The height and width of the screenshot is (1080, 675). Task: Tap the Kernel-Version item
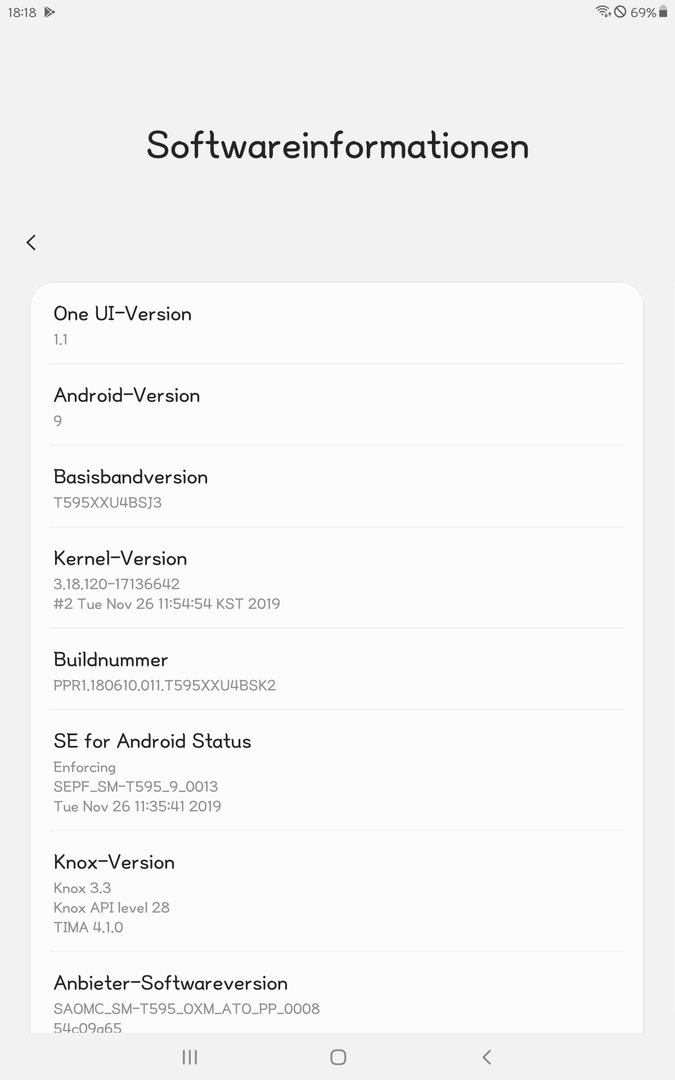[337, 578]
